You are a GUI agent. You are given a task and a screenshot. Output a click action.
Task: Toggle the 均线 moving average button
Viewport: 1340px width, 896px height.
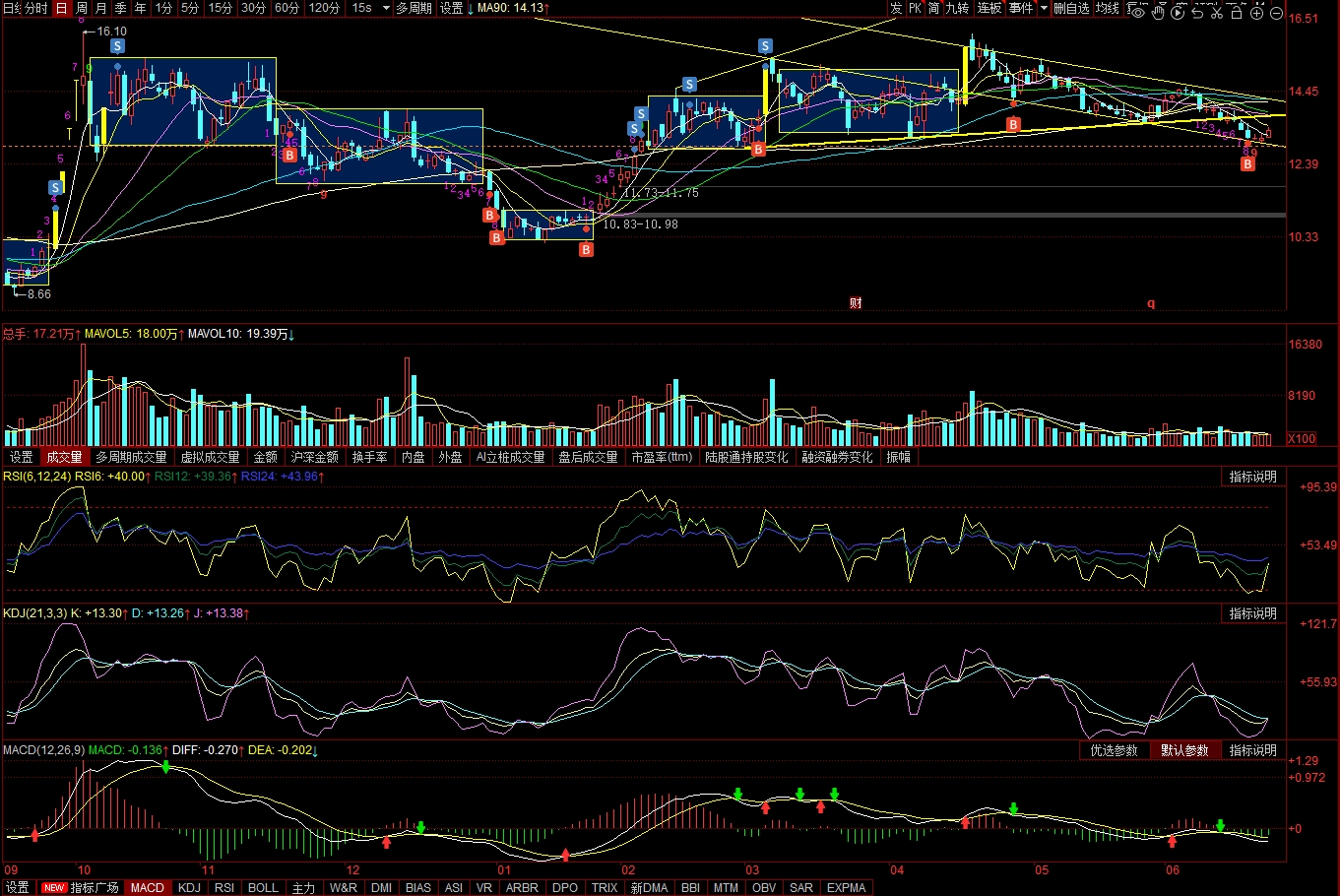coord(1108,8)
